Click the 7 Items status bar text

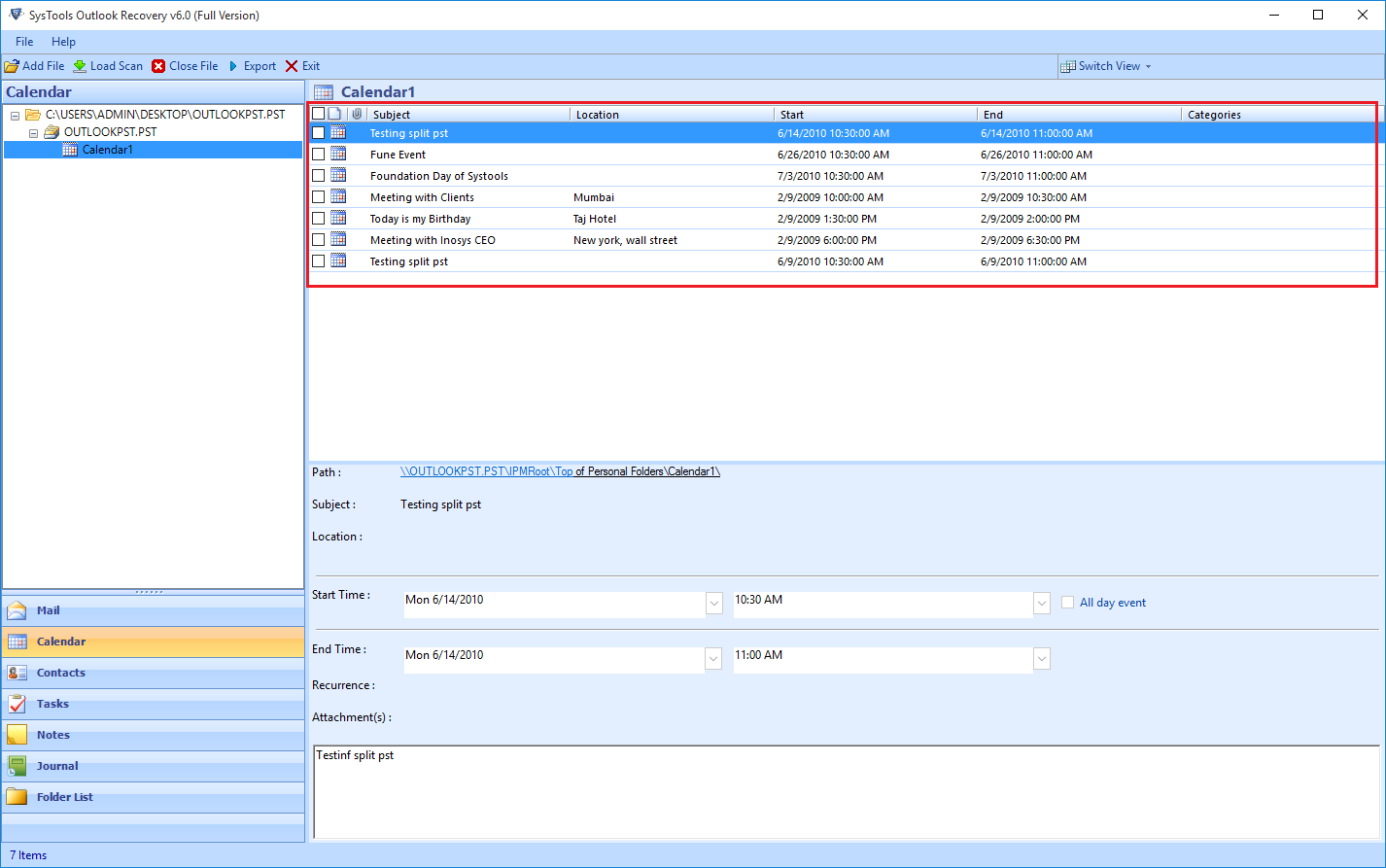[x=28, y=855]
